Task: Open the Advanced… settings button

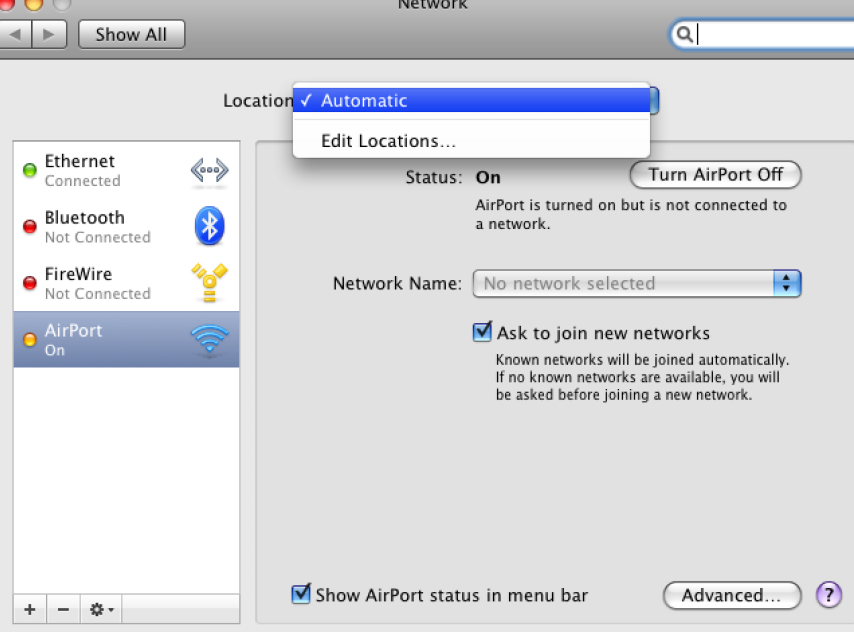Action: pyautogui.click(x=732, y=595)
